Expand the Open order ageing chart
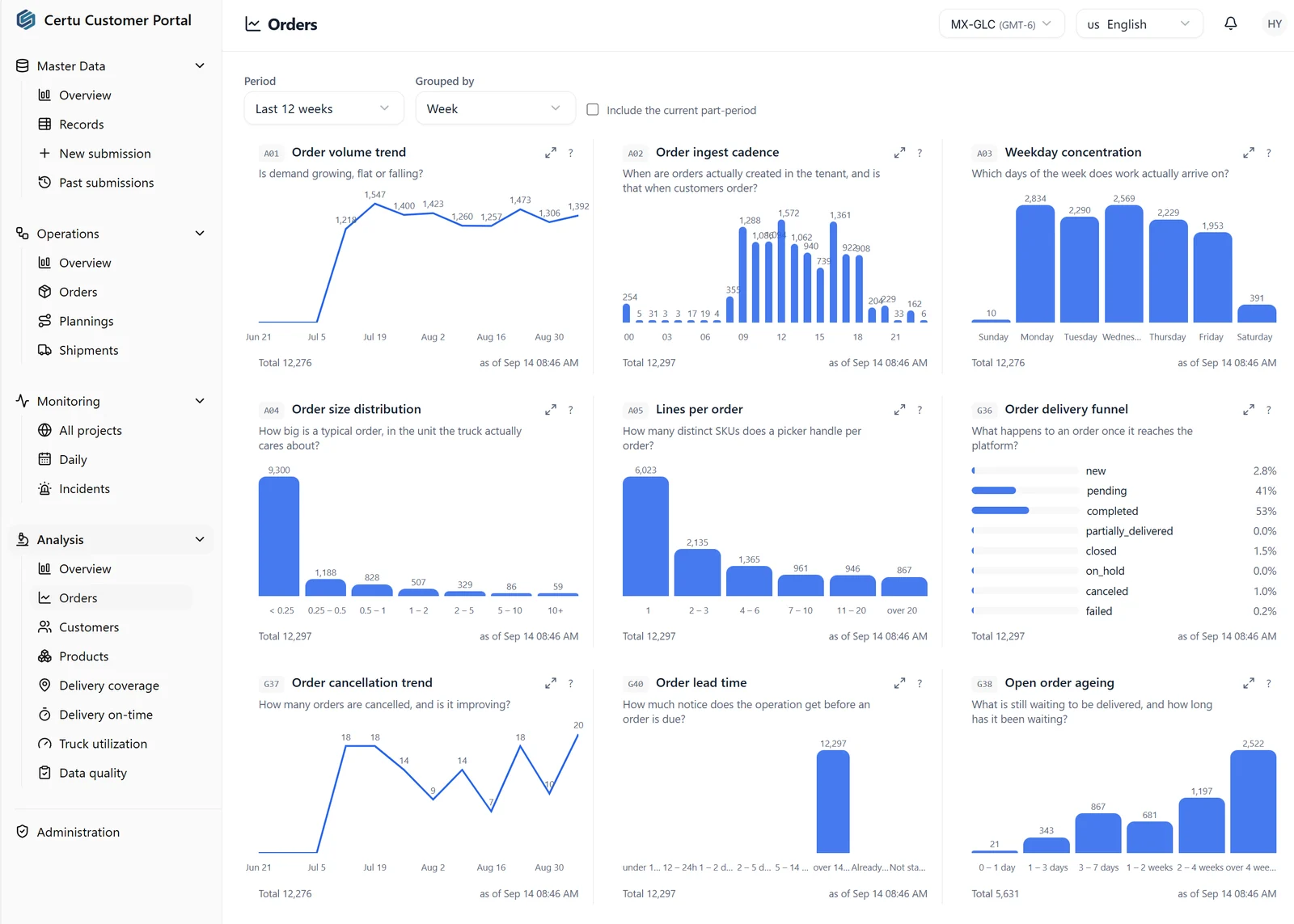The height and width of the screenshot is (924, 1294). point(1249,683)
